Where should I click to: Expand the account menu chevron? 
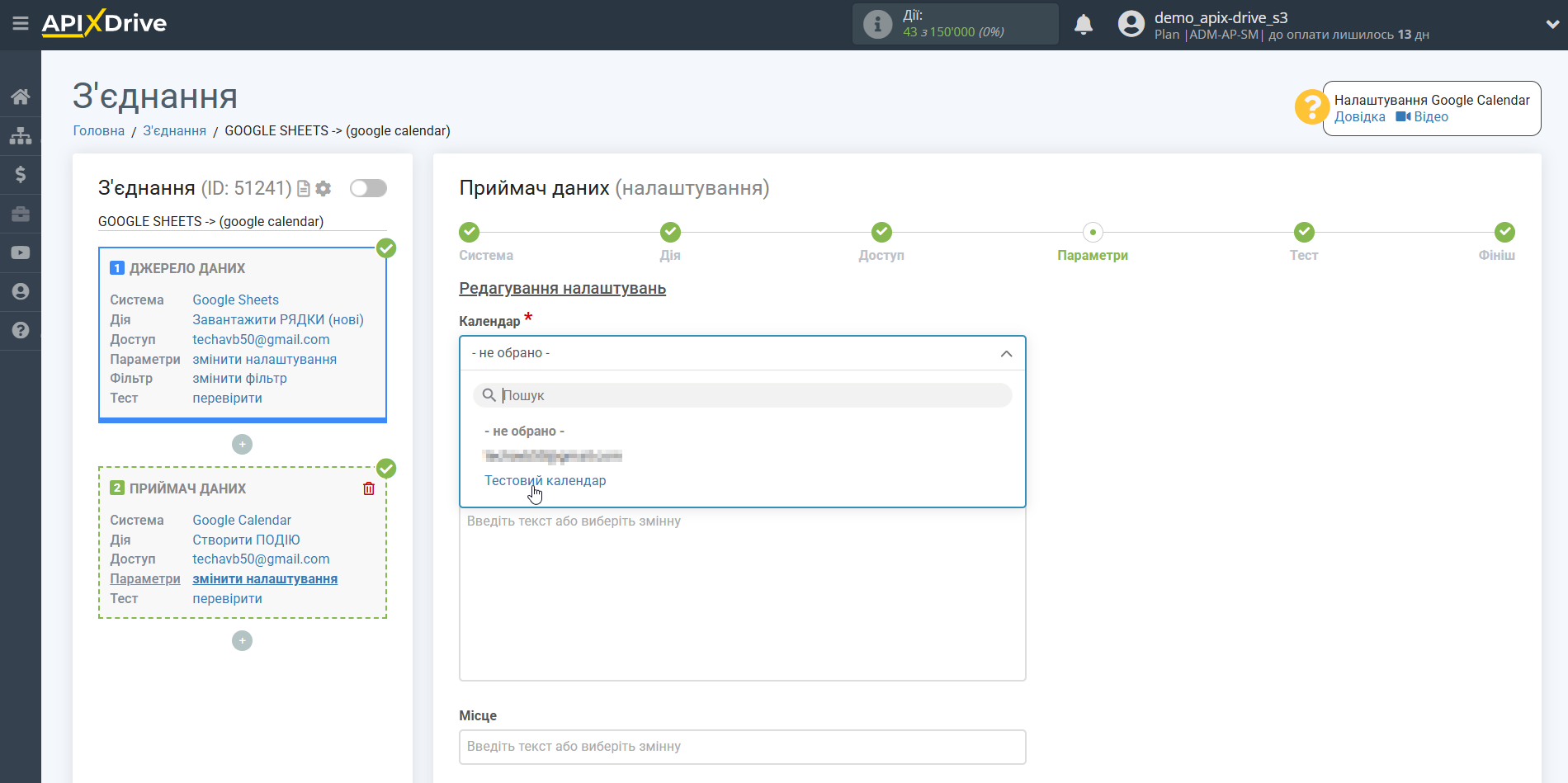point(1551,25)
